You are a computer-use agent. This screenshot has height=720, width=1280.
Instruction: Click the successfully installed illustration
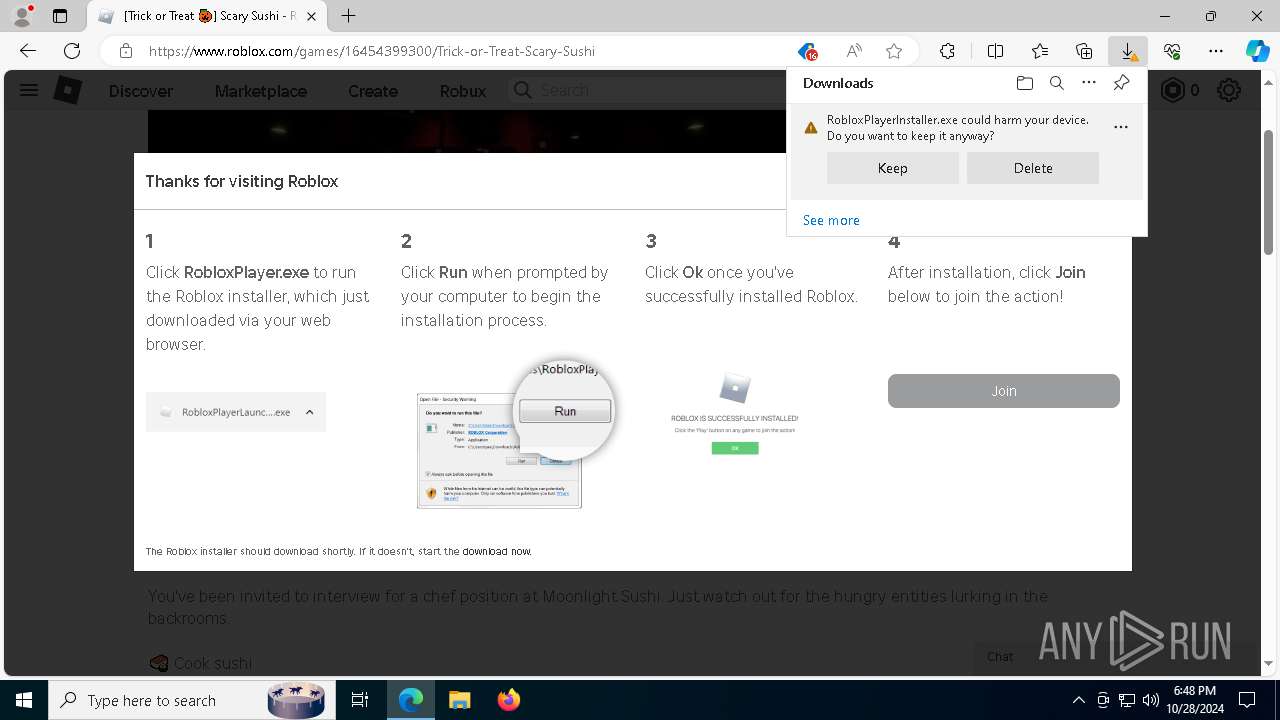pos(735,414)
